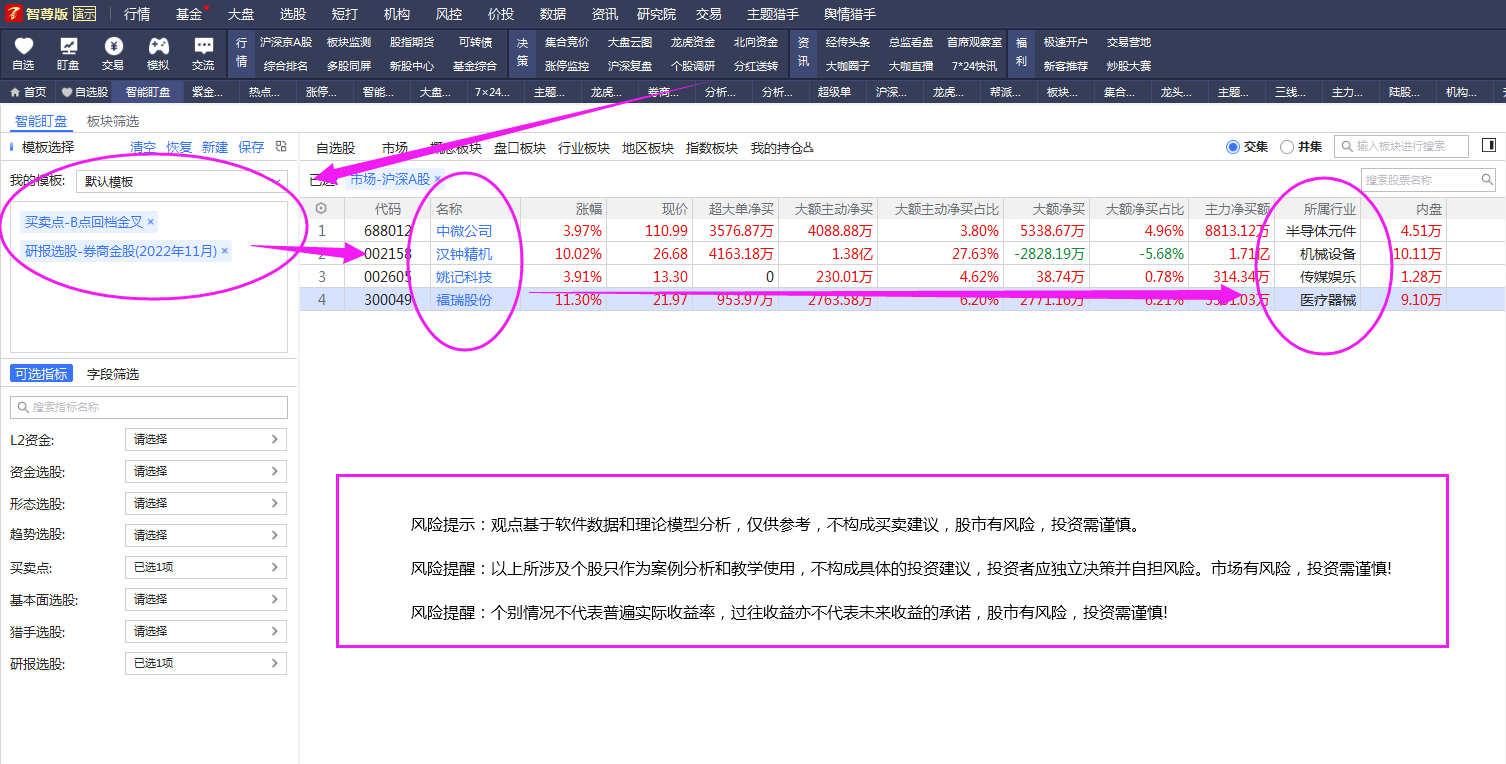Viewport: 1506px width, 764px height.
Task: Open the 沪深京A股 toolbar button
Action: [x=286, y=42]
